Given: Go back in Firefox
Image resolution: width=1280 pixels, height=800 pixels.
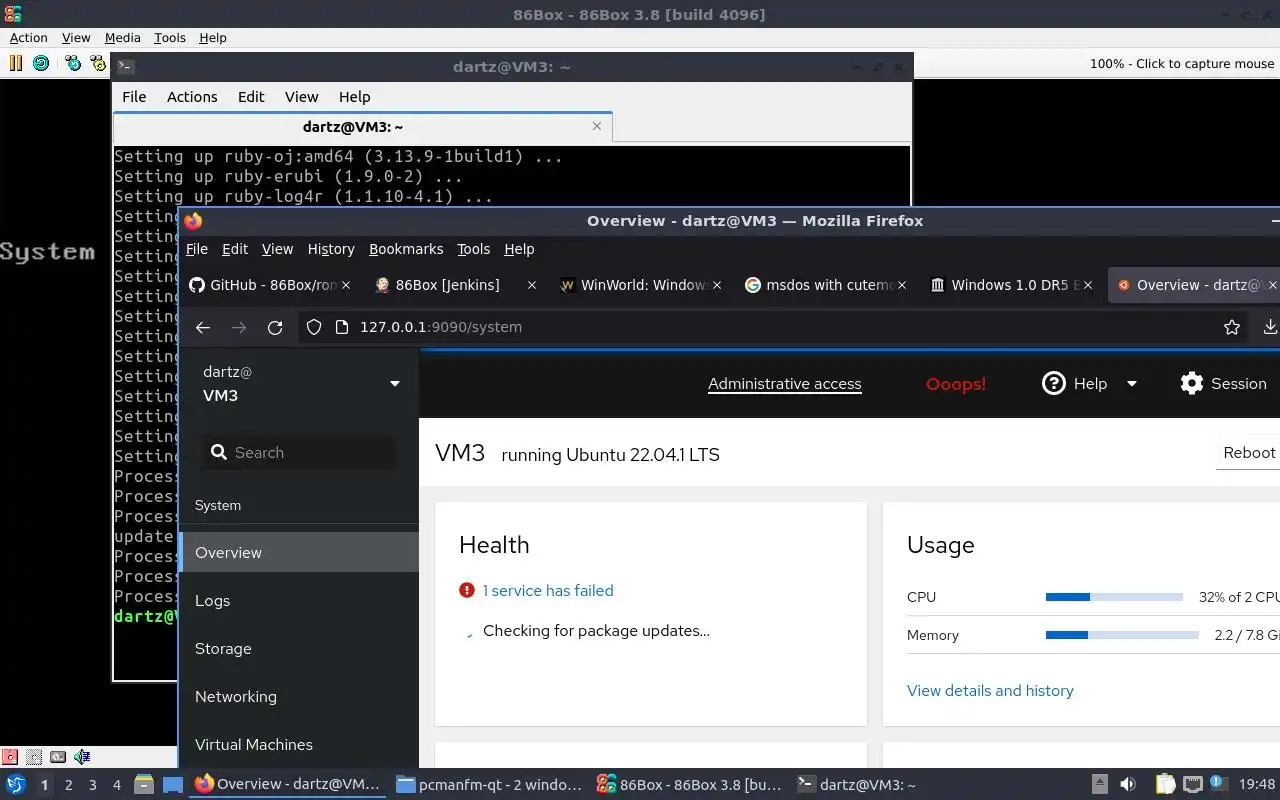Looking at the screenshot, I should (203, 327).
